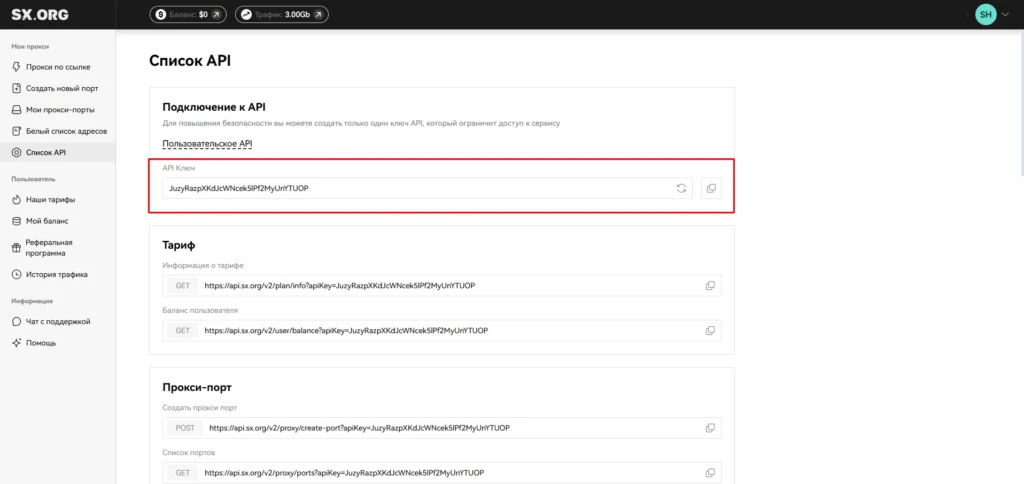
Task: Copy the plan info GET URL
Action: click(x=710, y=285)
